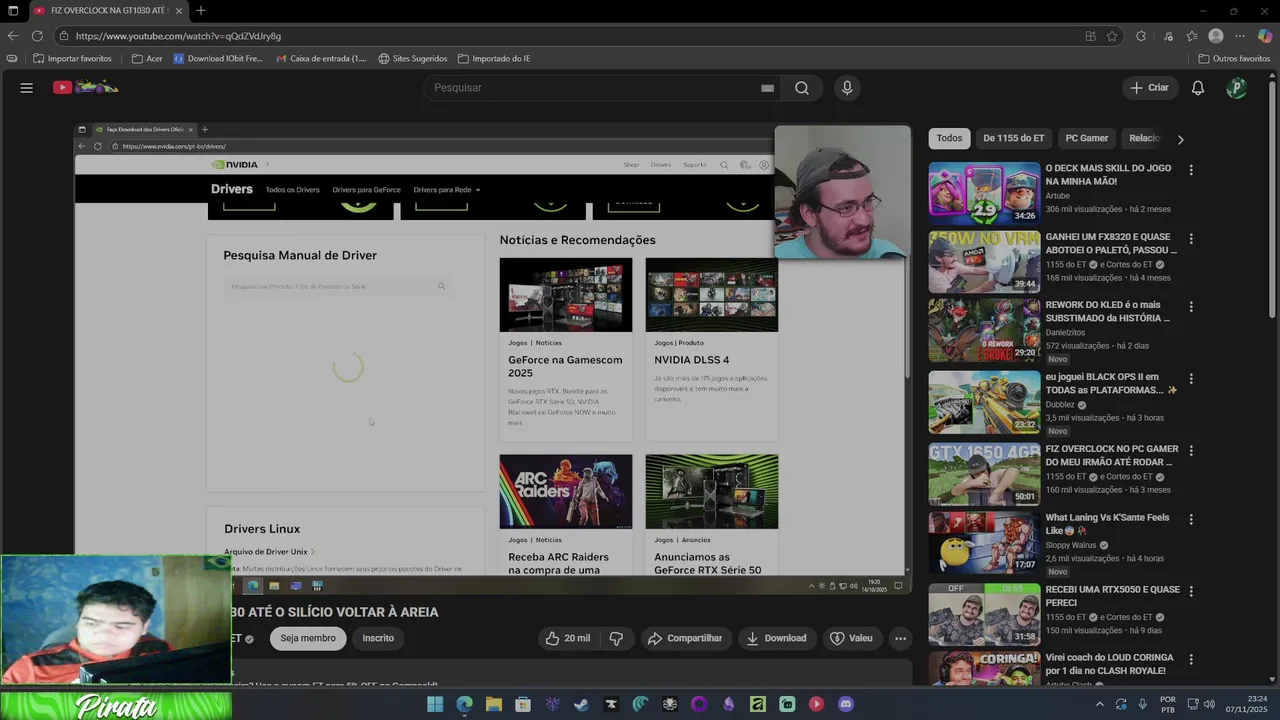This screenshot has height=720, width=1280.
Task: Open a new browser tab with the plus
Action: [201, 11]
